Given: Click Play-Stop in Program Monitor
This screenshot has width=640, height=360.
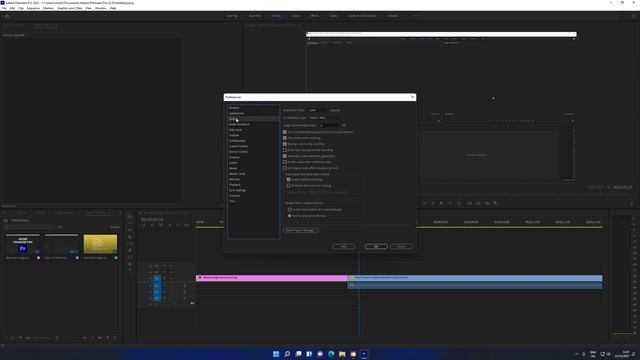Looking at the screenshot, I should (x=441, y=203).
